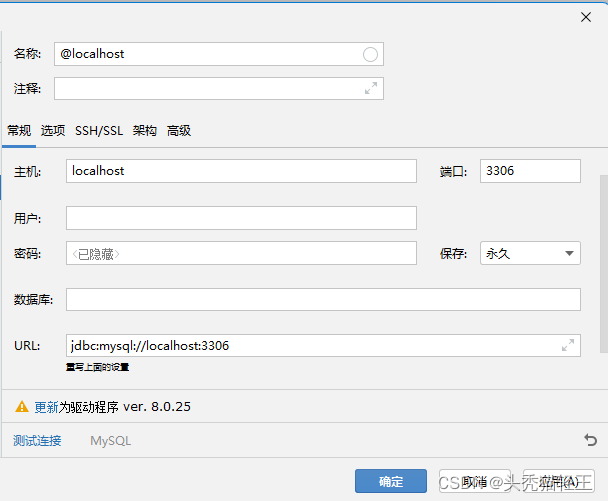Screen dimensions: 608x501
Task: Click the 测试连接 test connection link
Action: [x=37, y=441]
